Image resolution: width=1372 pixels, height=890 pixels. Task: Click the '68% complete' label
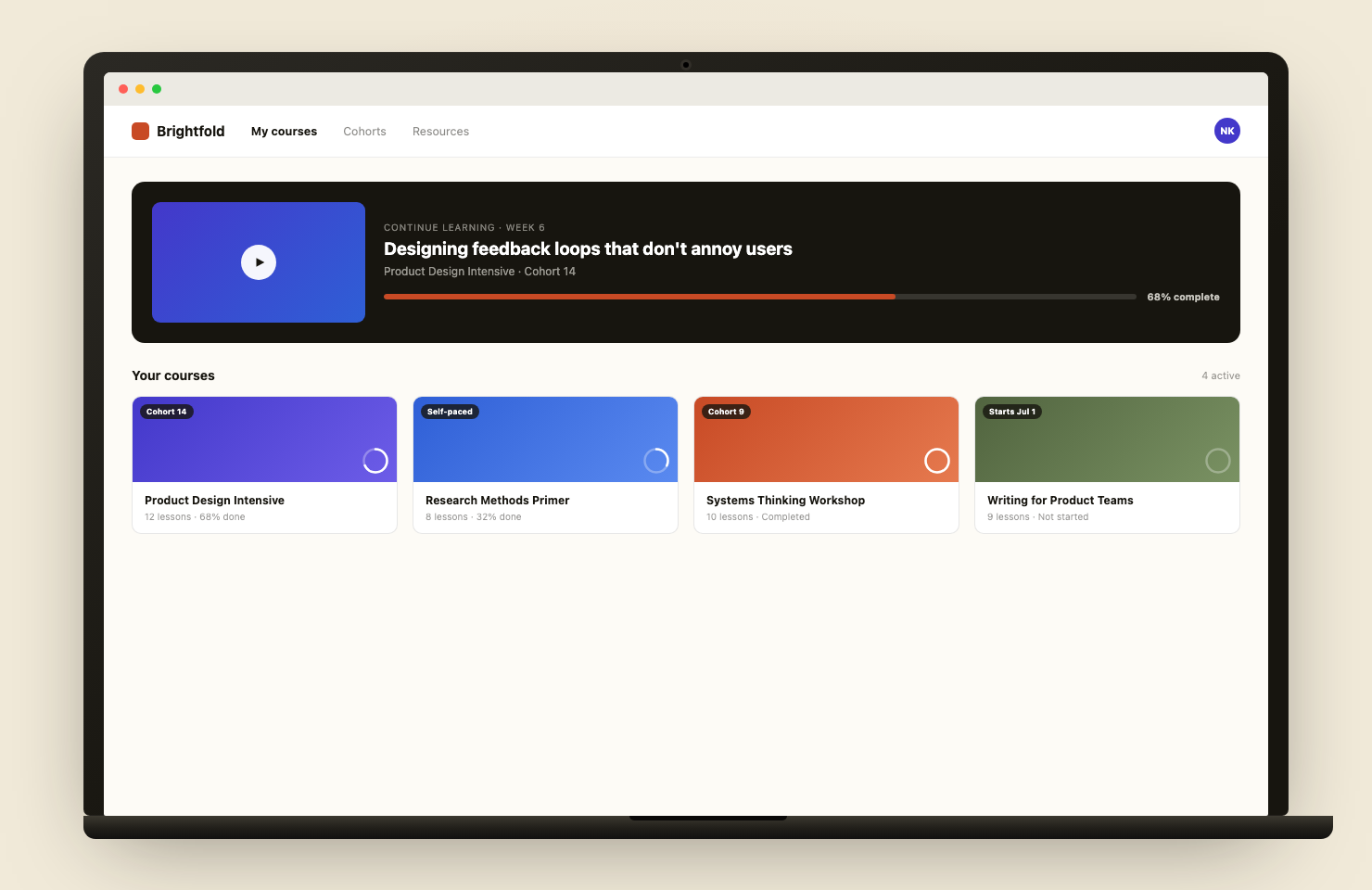pos(1183,297)
